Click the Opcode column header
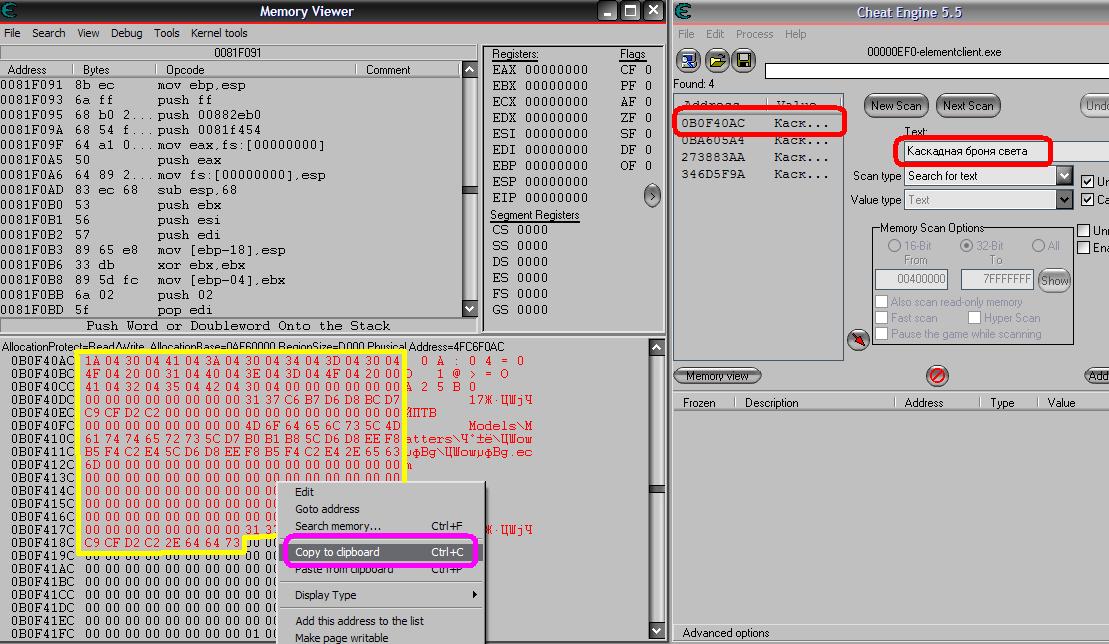The image size is (1109, 644). 256,69
